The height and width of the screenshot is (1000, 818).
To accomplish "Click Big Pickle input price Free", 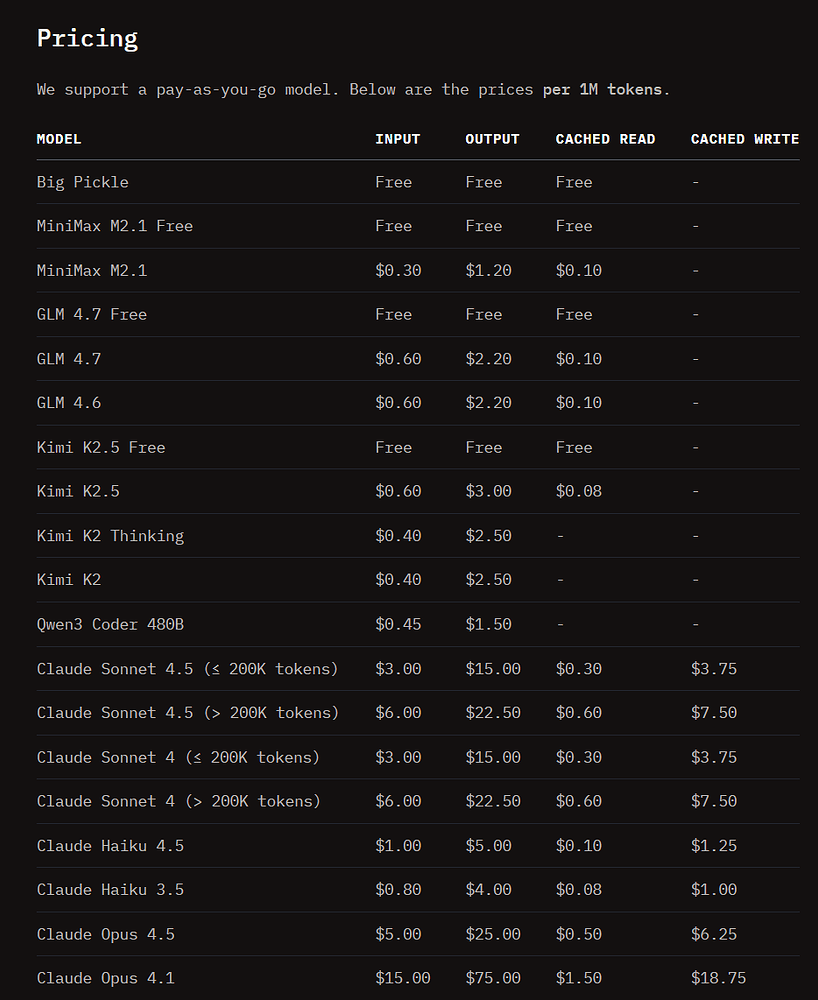I will point(393,182).
